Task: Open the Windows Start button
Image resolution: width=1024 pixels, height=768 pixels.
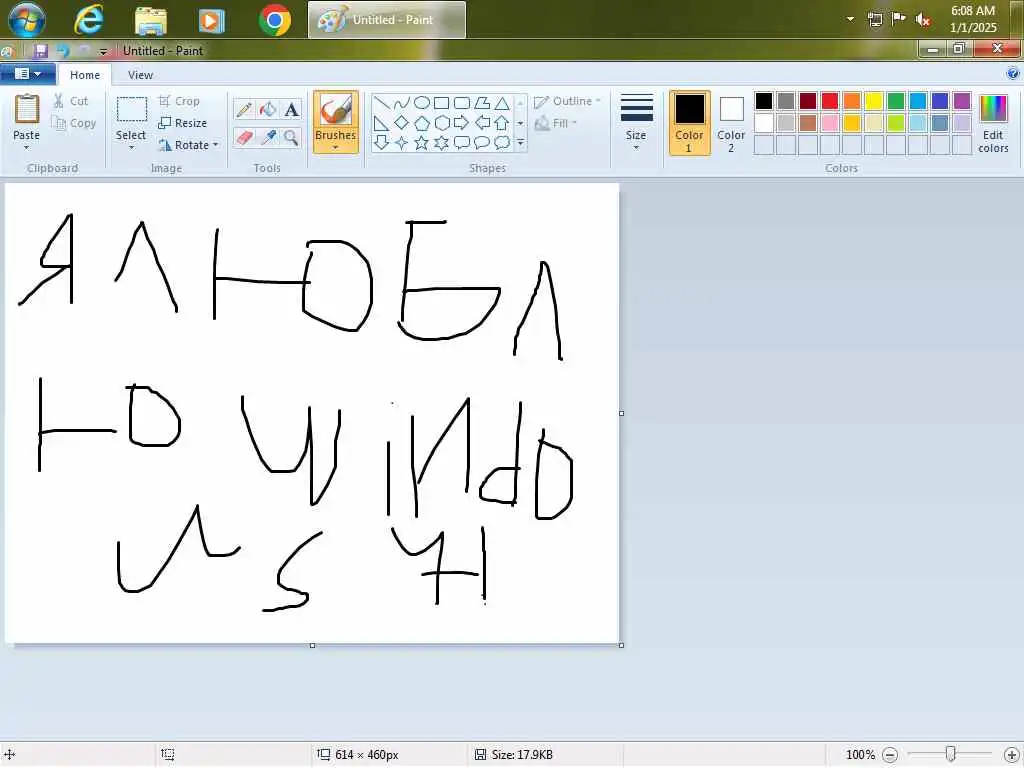Action: point(27,20)
